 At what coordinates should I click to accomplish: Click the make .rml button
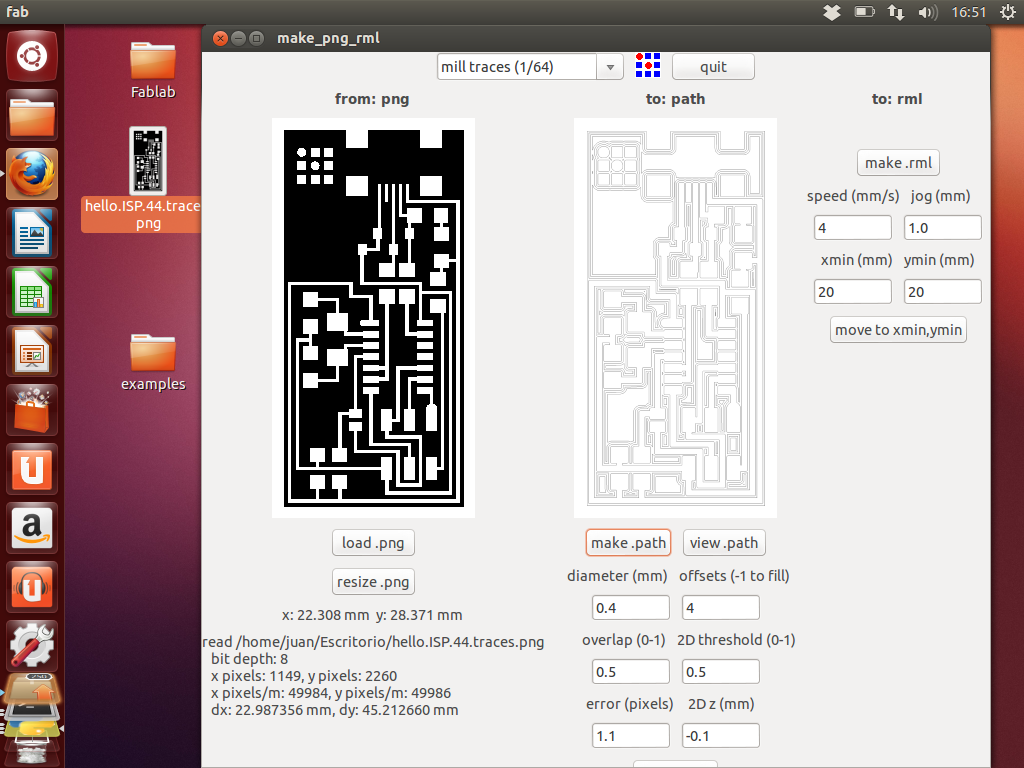[898, 163]
